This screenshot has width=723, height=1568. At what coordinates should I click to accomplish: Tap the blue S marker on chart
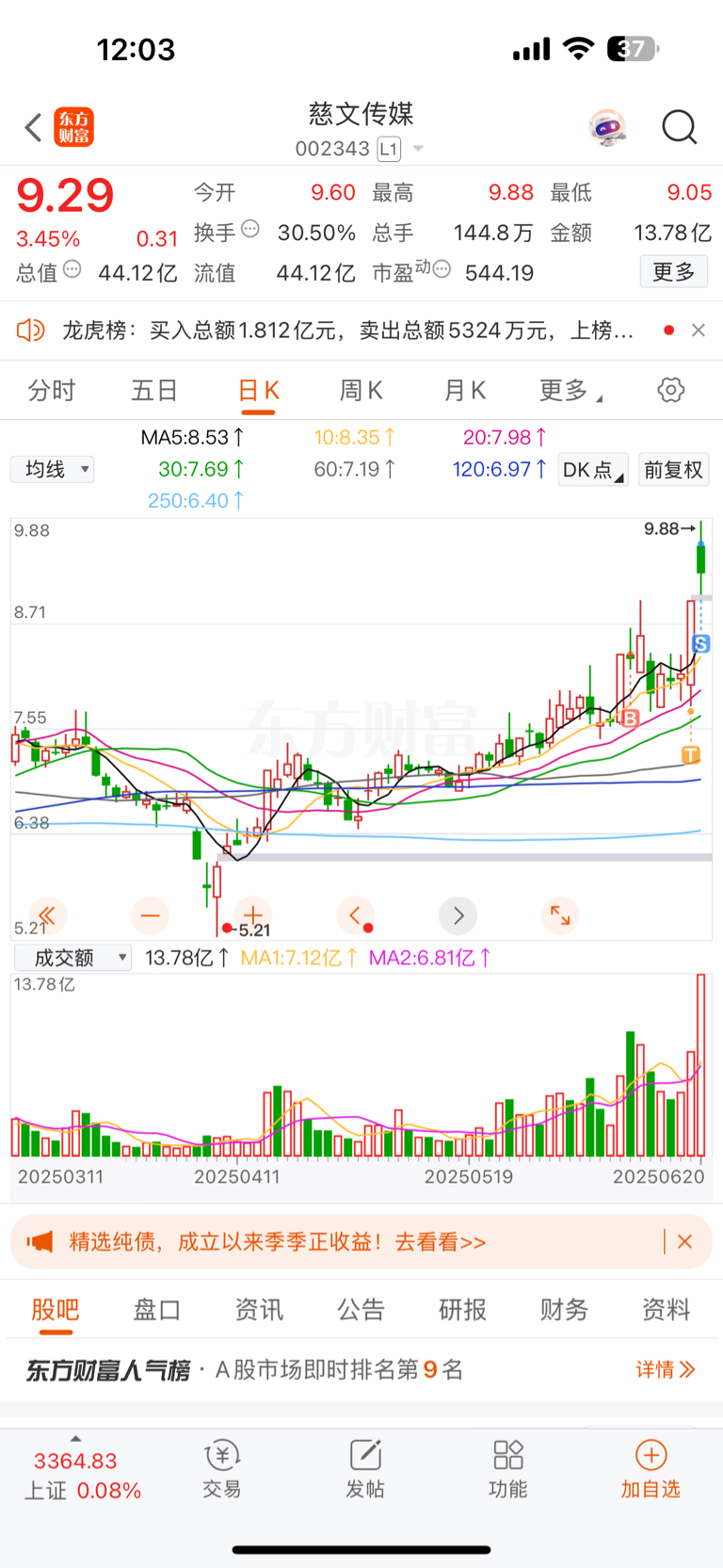click(x=700, y=644)
